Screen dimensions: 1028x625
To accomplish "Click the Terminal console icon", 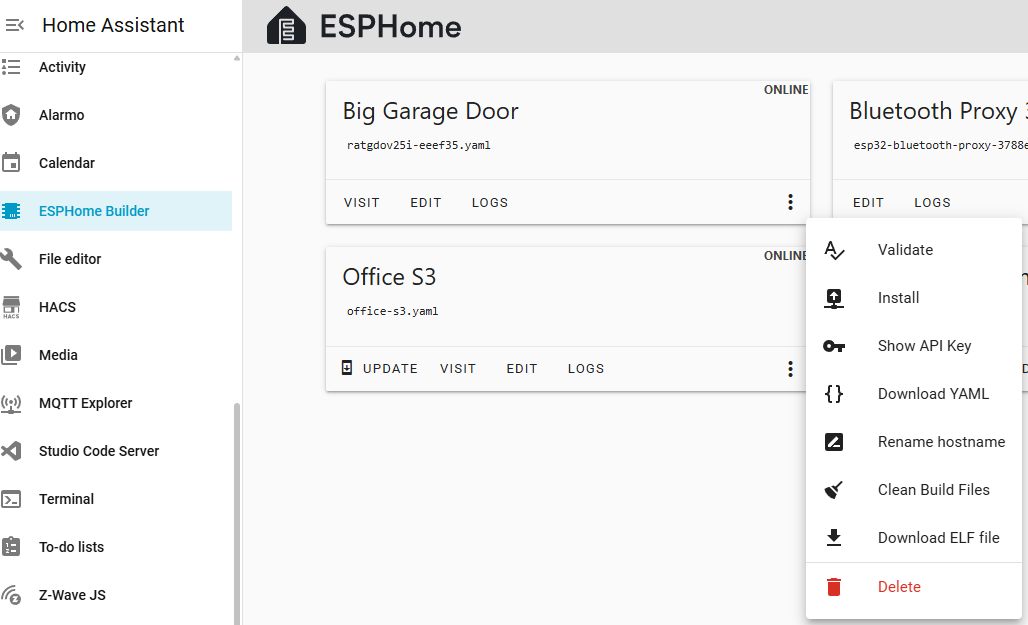I will click(11, 499).
